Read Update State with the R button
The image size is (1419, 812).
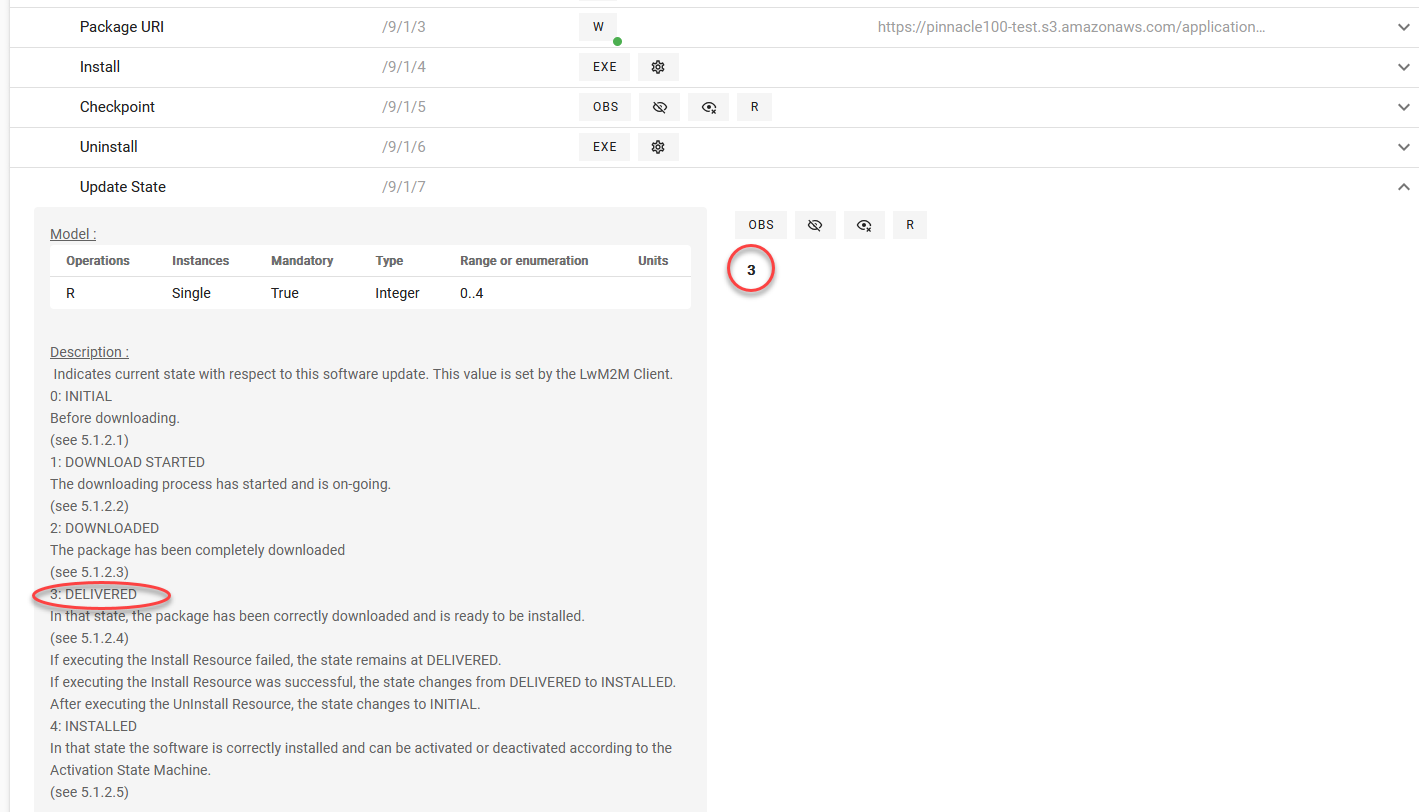tap(910, 225)
